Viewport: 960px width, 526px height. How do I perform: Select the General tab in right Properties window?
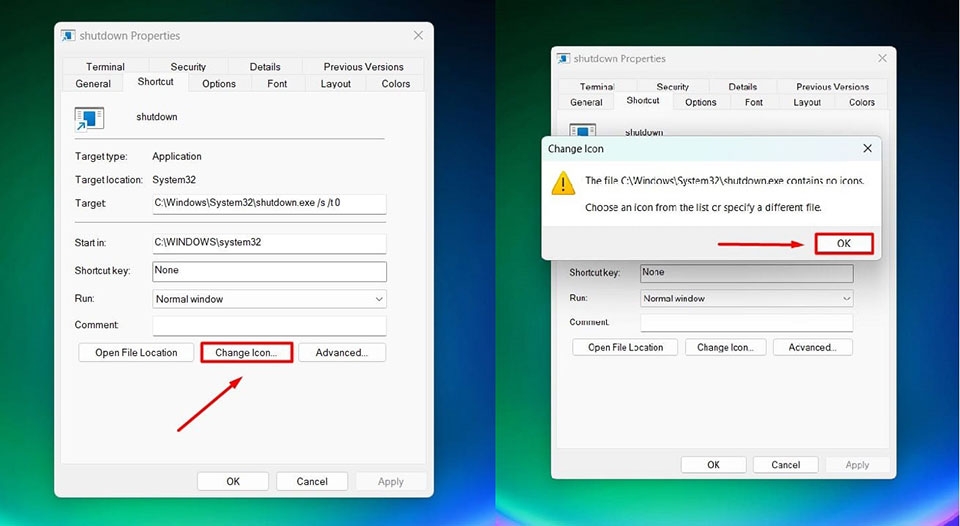point(586,102)
